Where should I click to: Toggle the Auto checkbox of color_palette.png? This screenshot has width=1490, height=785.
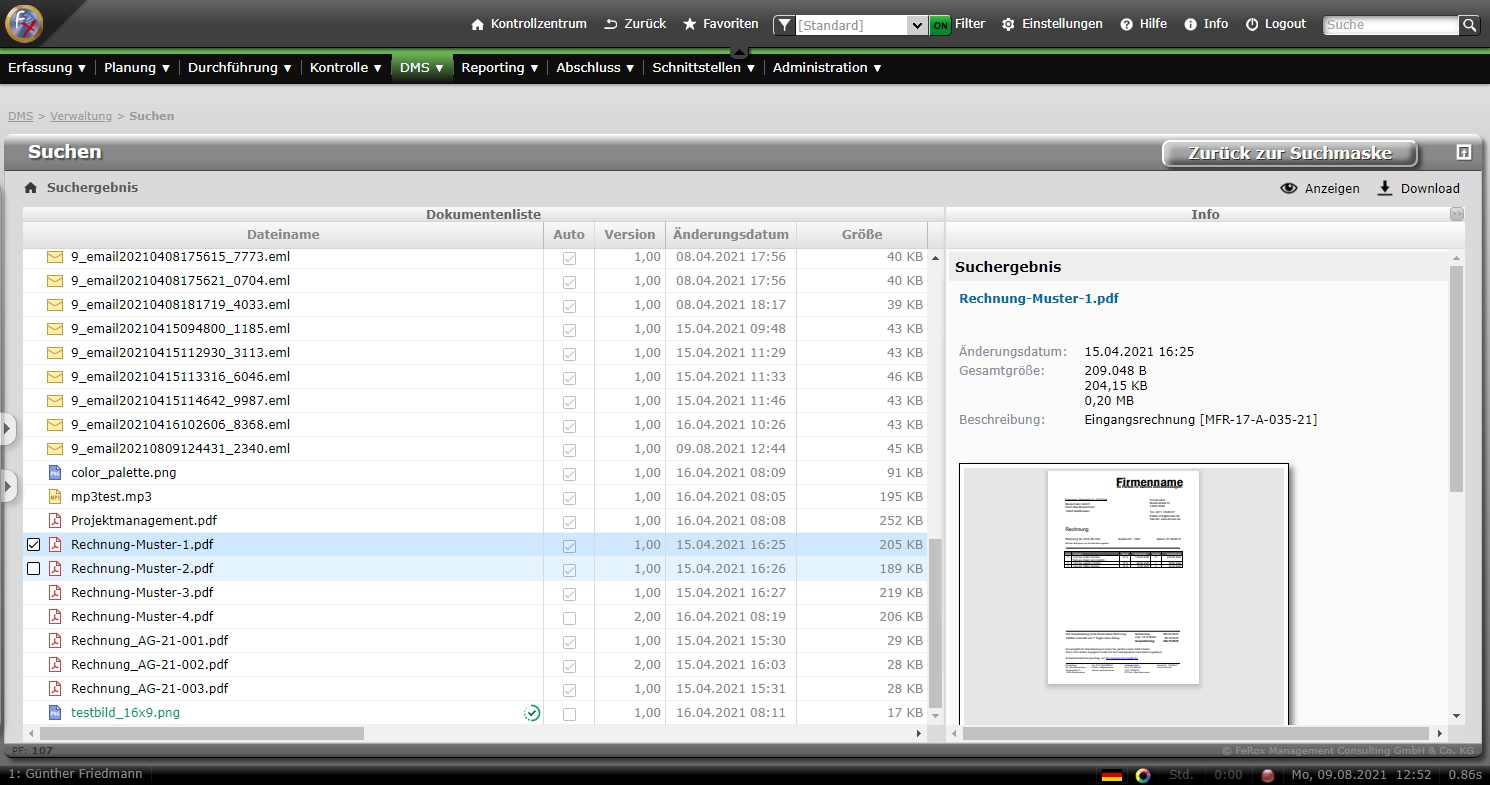tap(569, 474)
